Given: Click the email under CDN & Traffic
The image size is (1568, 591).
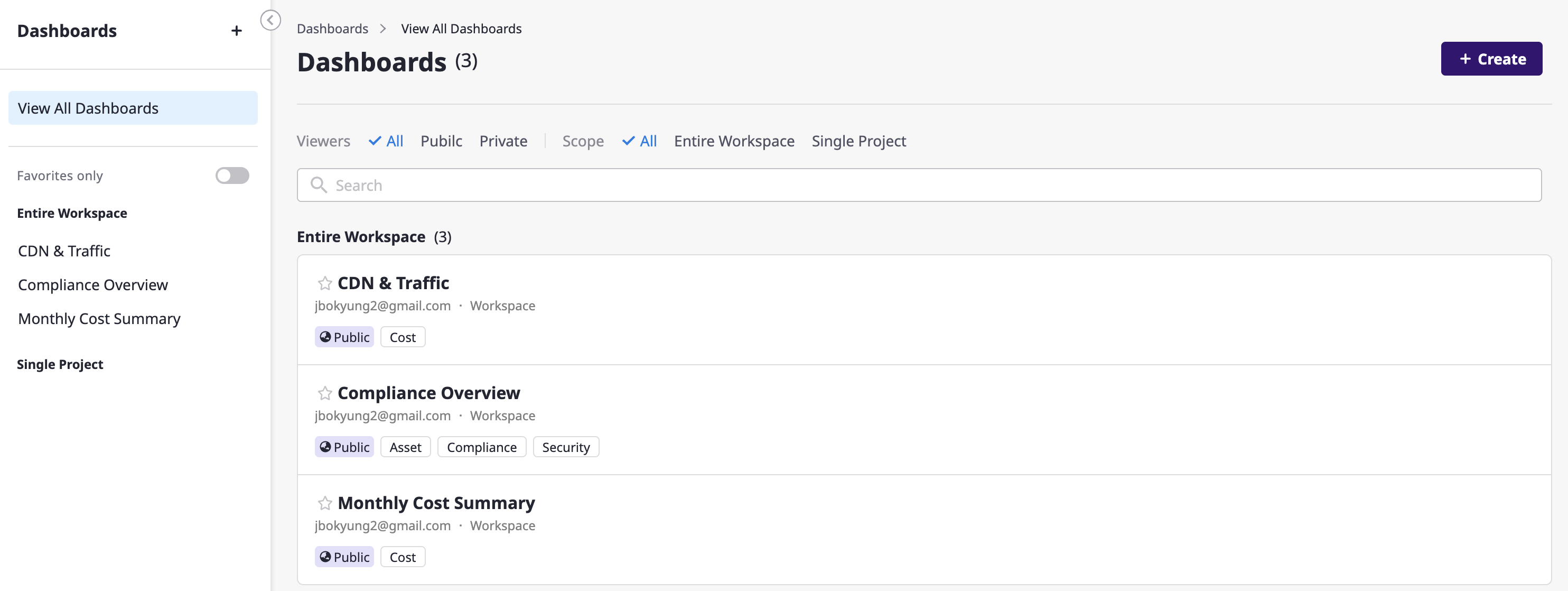Looking at the screenshot, I should click(382, 306).
